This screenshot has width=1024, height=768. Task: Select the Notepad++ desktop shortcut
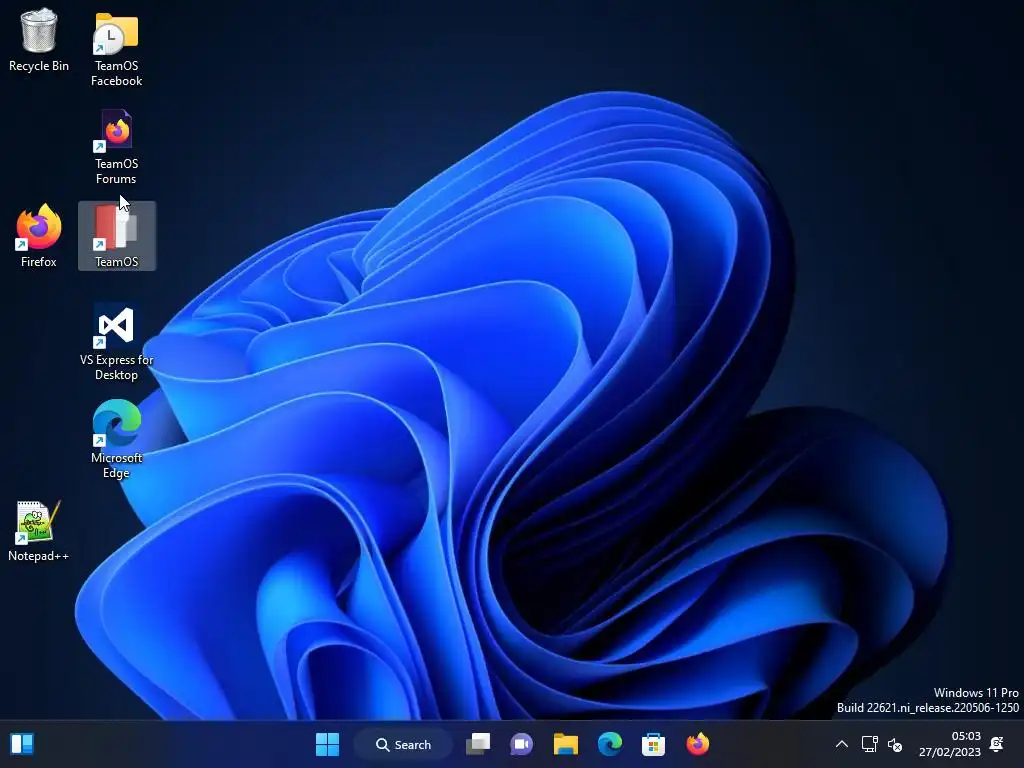(x=39, y=530)
